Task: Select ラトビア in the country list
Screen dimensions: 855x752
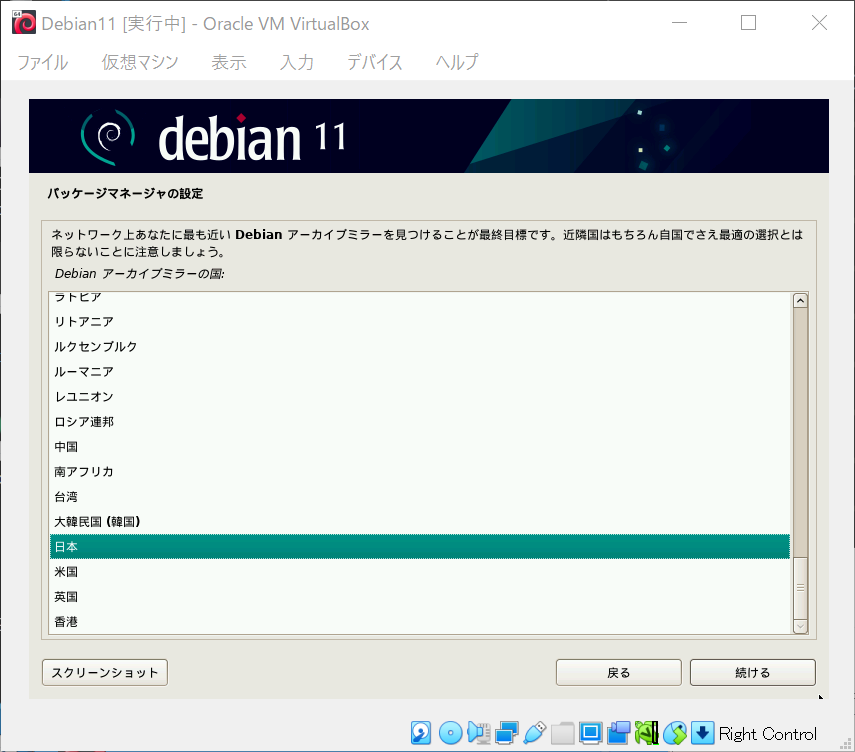Action: click(x=420, y=298)
